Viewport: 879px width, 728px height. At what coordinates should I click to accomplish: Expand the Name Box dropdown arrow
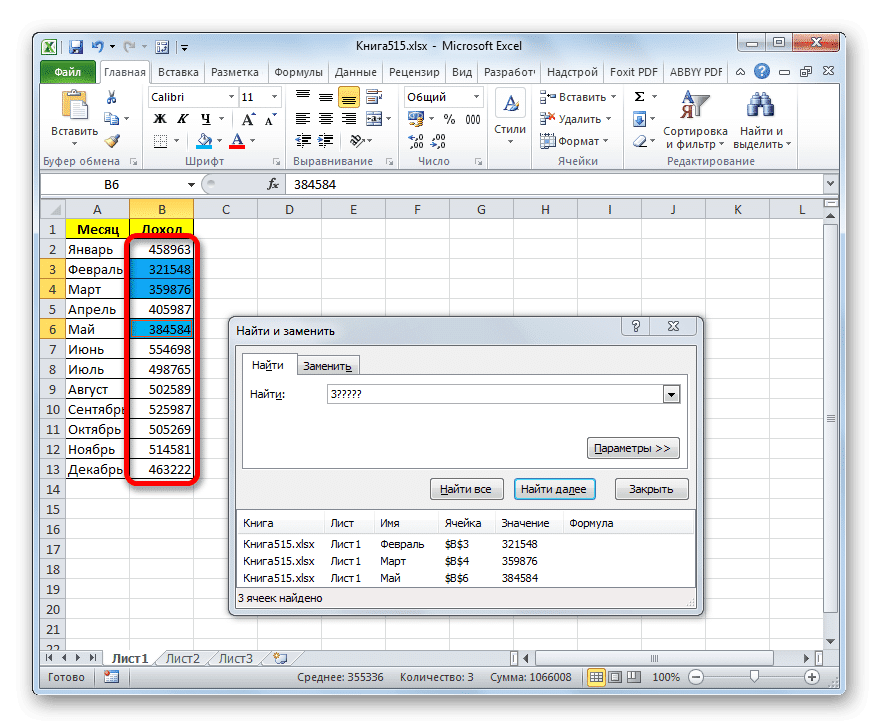pos(191,184)
